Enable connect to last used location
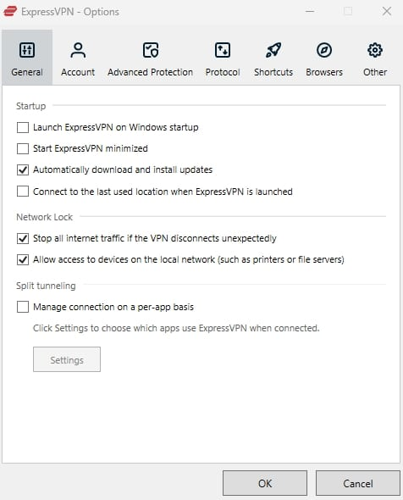403x500 pixels. tap(23, 192)
